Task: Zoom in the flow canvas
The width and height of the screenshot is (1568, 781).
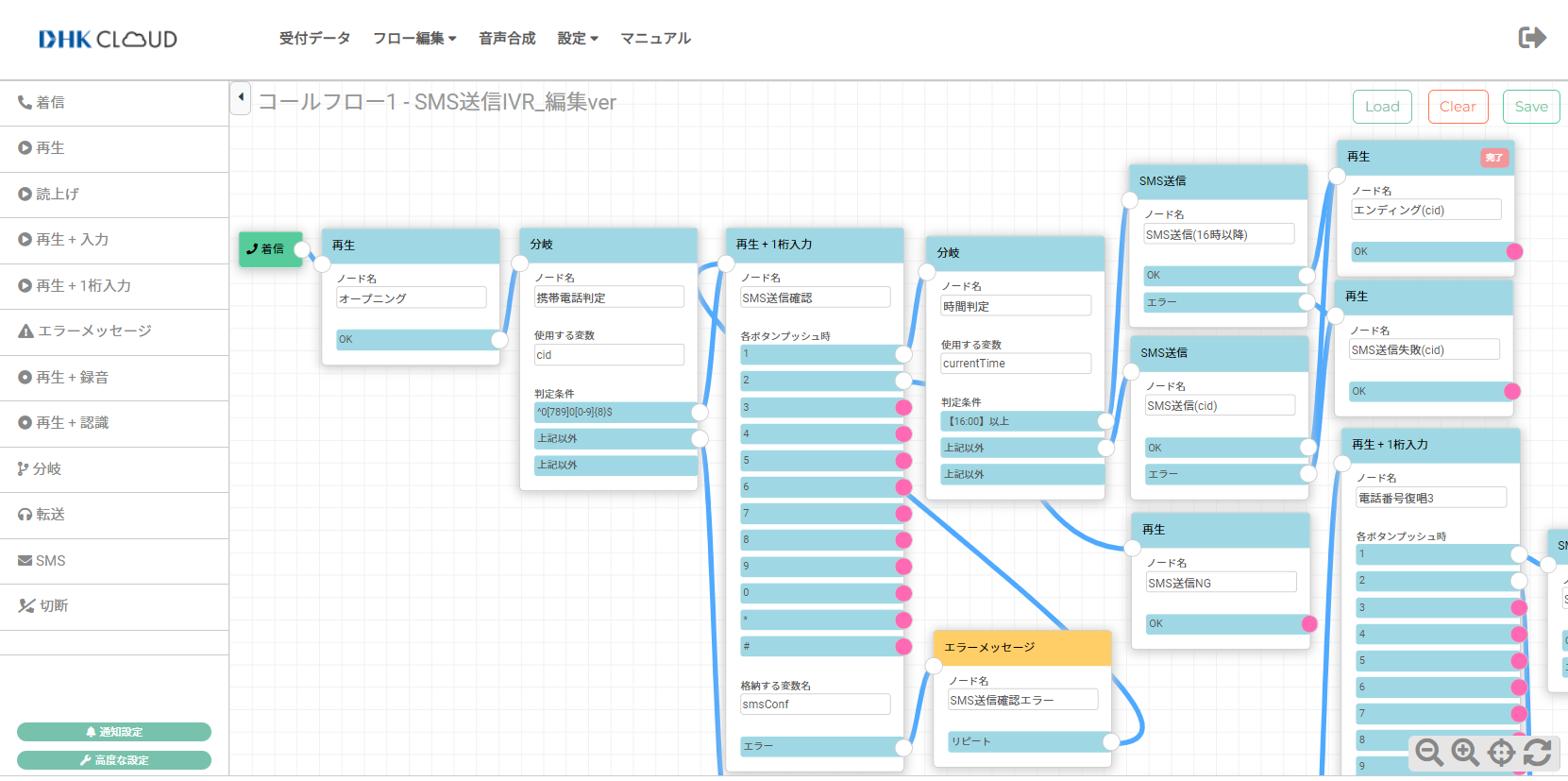Action: [x=1465, y=753]
